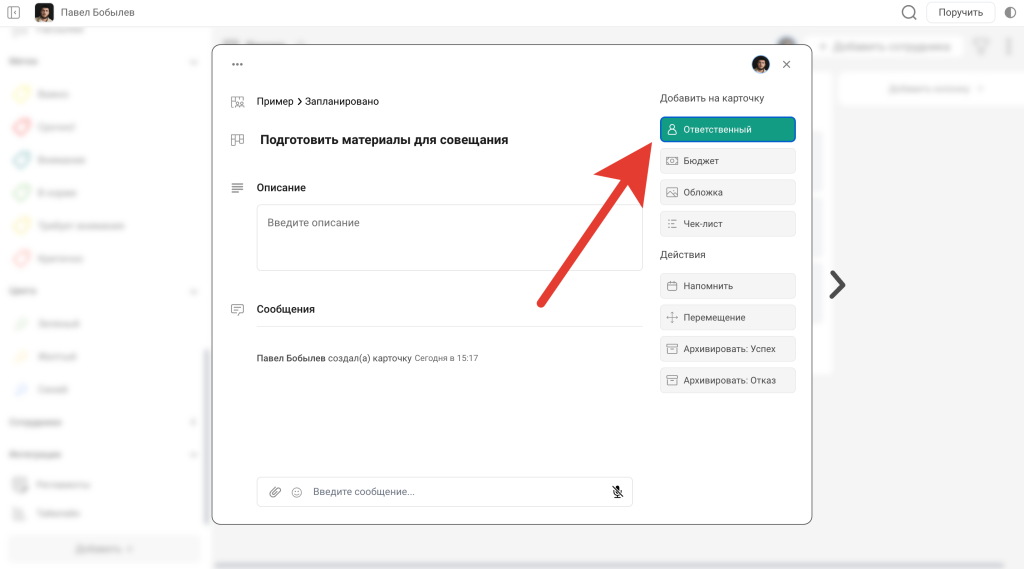
Task: Click the Перемещение action
Action: tap(728, 317)
